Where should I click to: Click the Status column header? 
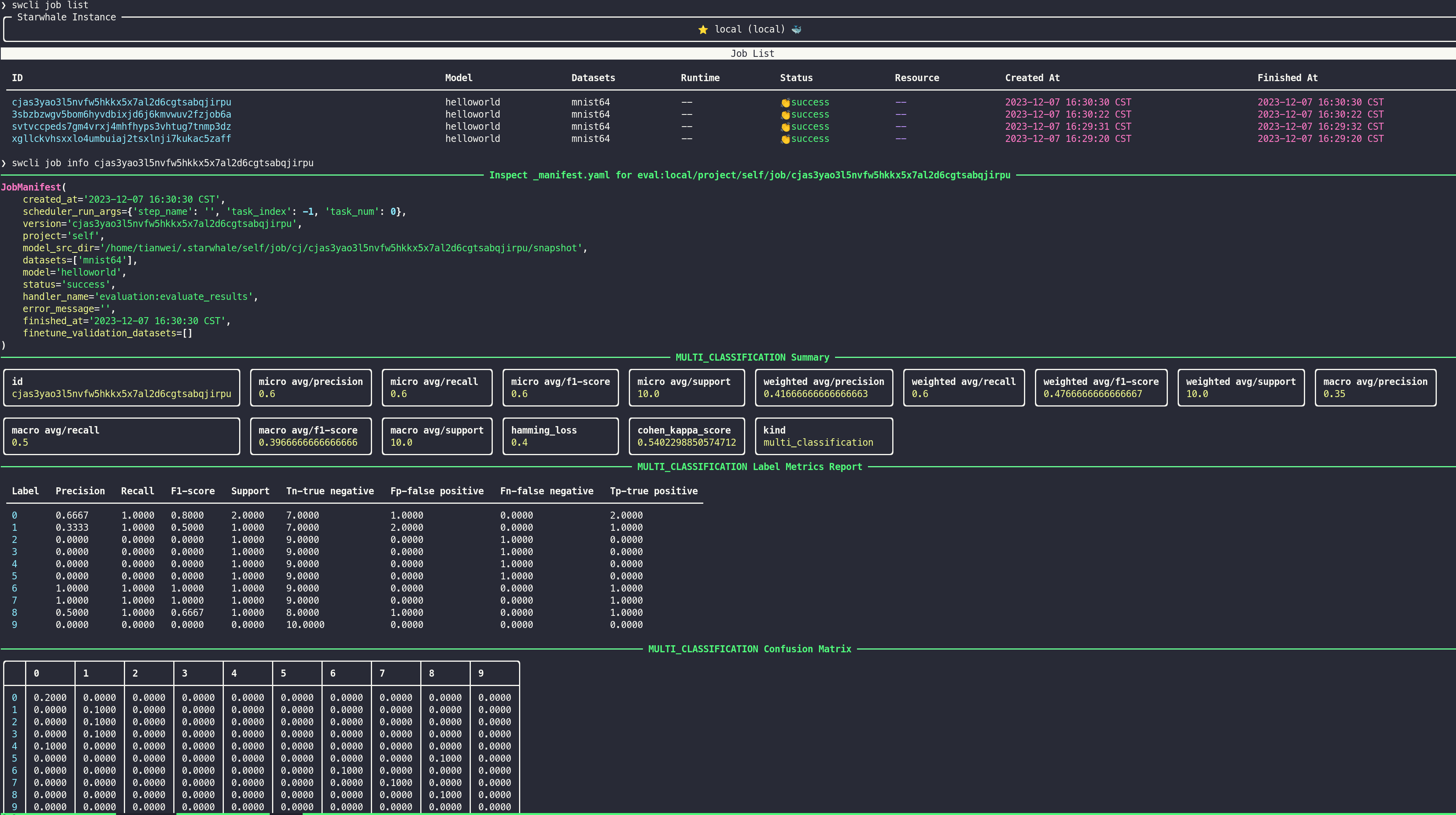point(796,78)
